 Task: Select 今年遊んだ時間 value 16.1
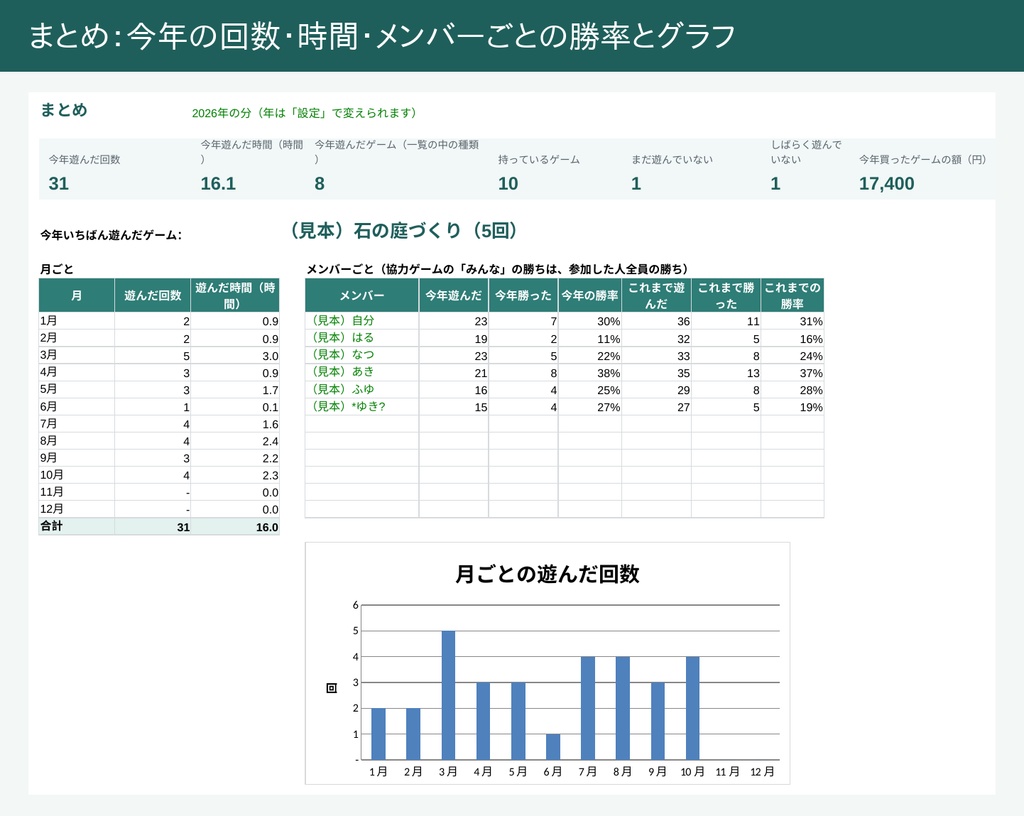218,183
